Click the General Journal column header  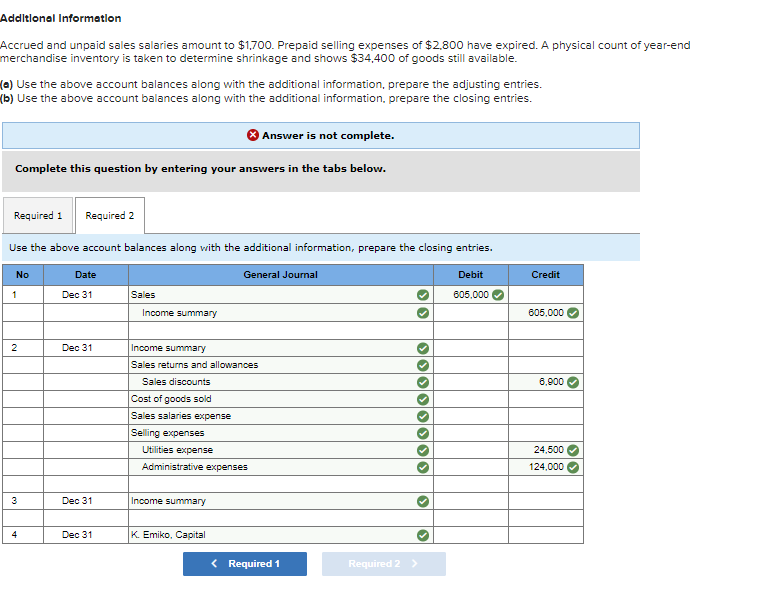(x=281, y=275)
